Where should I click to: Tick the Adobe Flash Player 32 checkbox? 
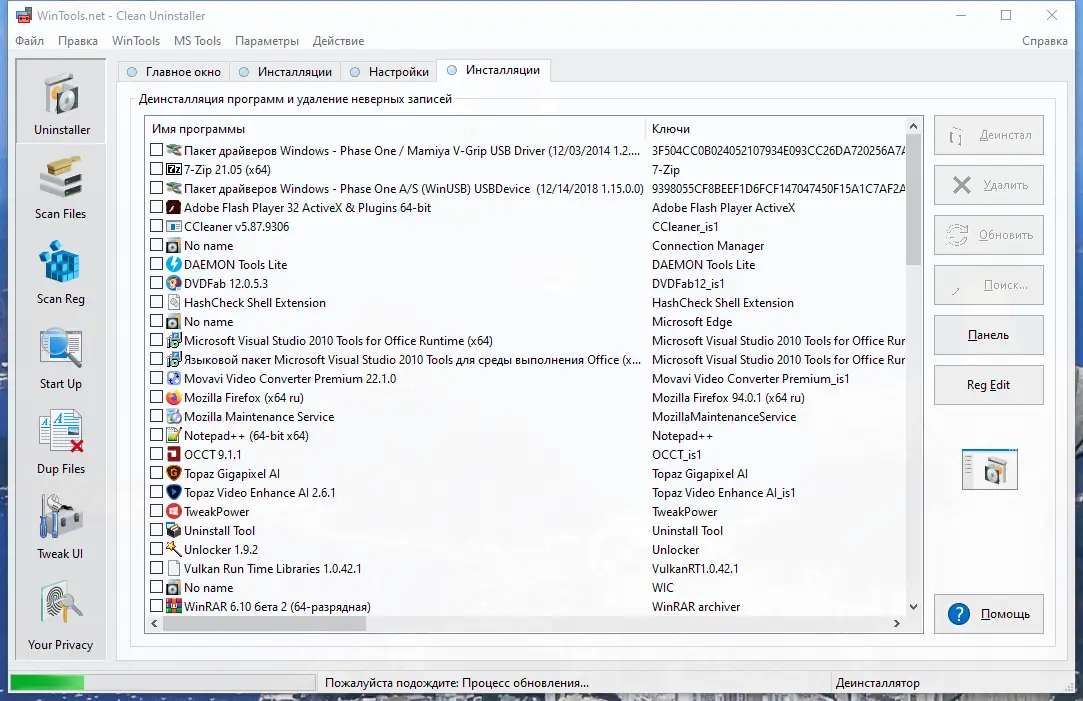pos(156,207)
